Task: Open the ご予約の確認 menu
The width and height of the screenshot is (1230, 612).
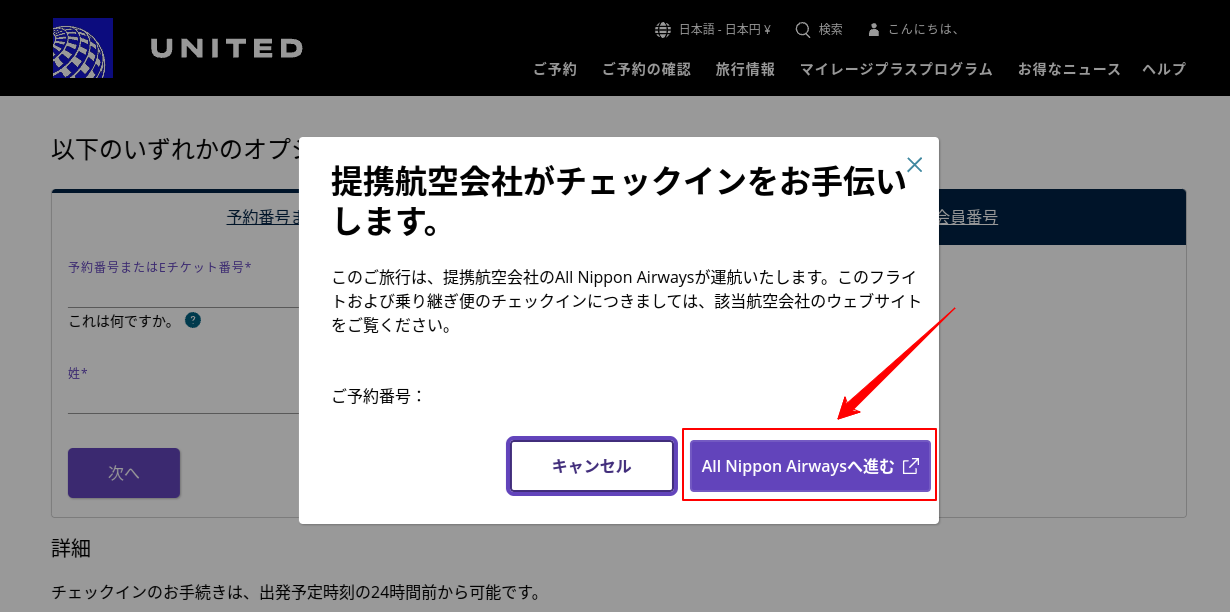Action: [x=646, y=69]
